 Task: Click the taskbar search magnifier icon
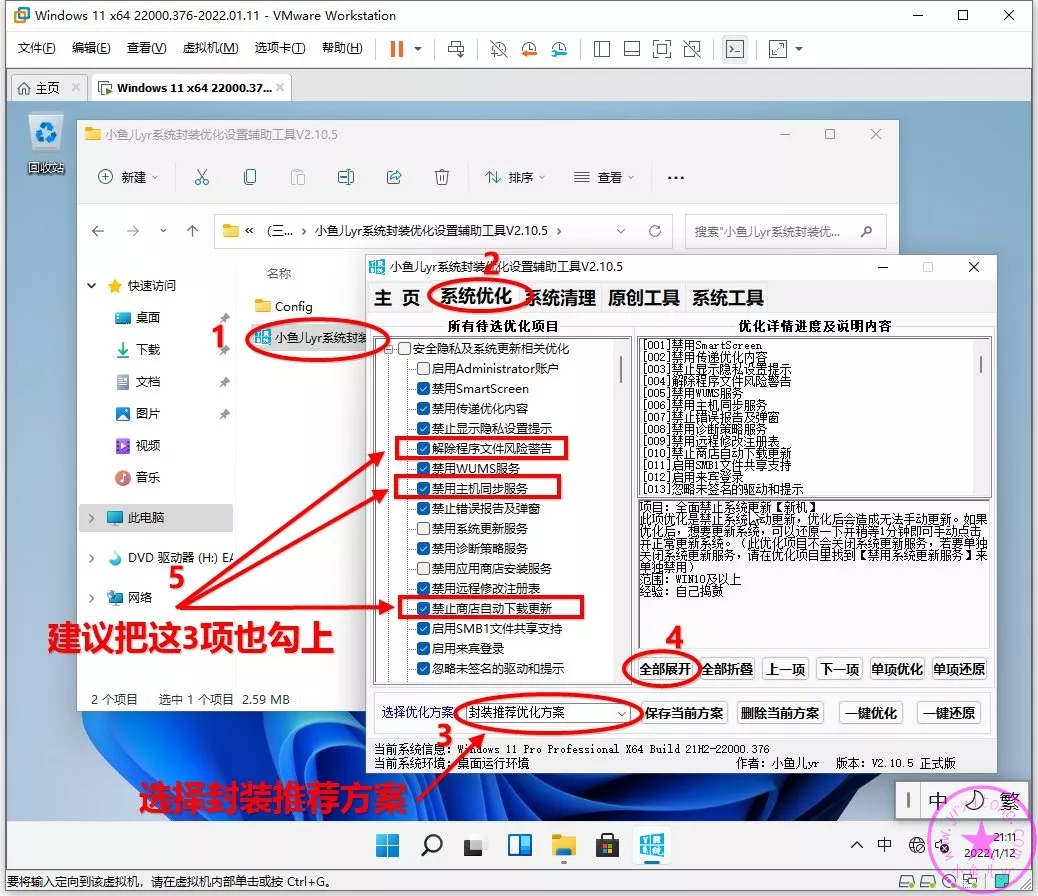[431, 846]
